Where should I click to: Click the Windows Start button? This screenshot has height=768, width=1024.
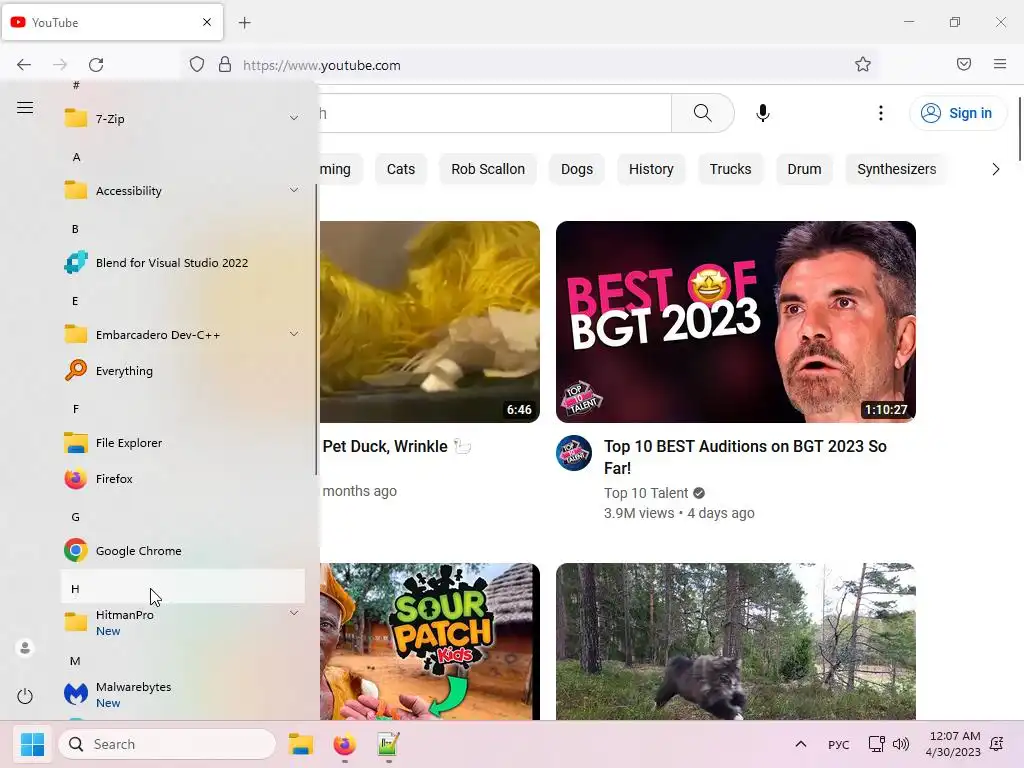pyautogui.click(x=32, y=744)
